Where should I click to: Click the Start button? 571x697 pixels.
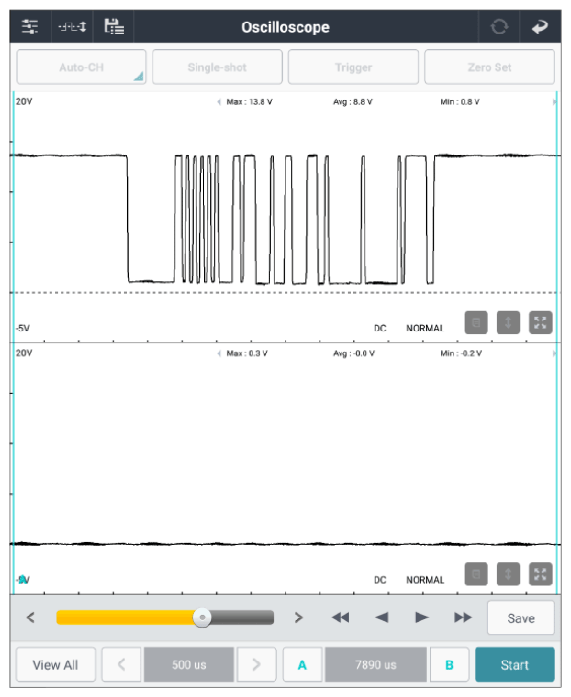coord(515,665)
